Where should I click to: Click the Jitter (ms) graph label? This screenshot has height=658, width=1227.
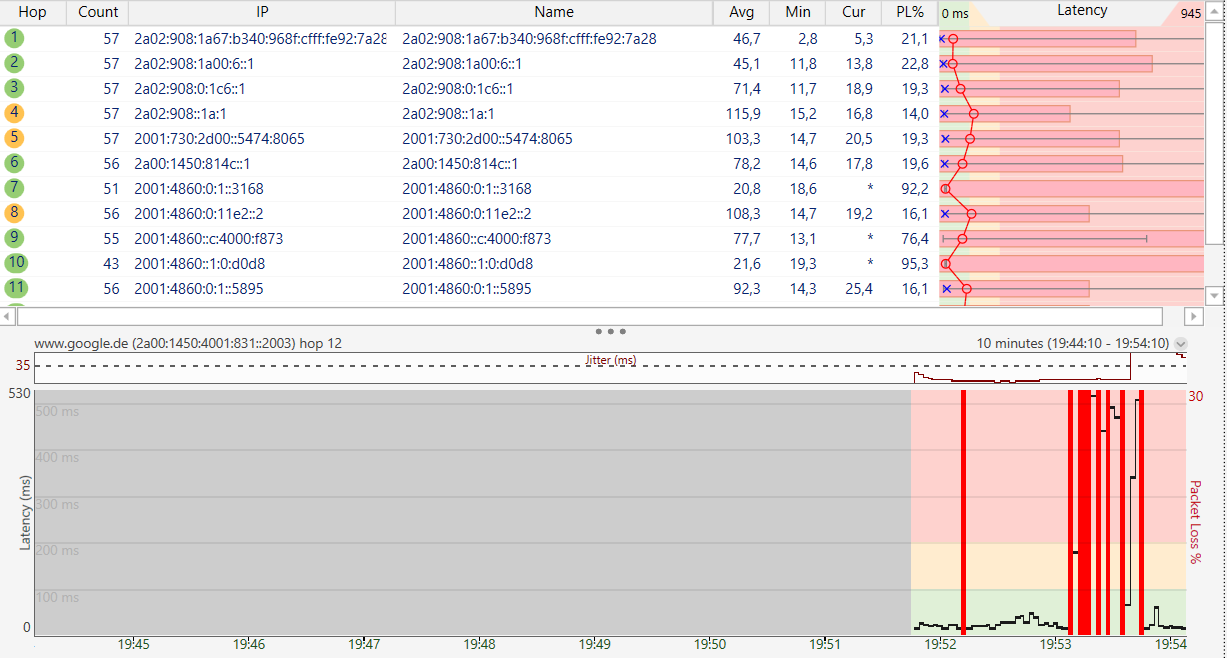610,360
